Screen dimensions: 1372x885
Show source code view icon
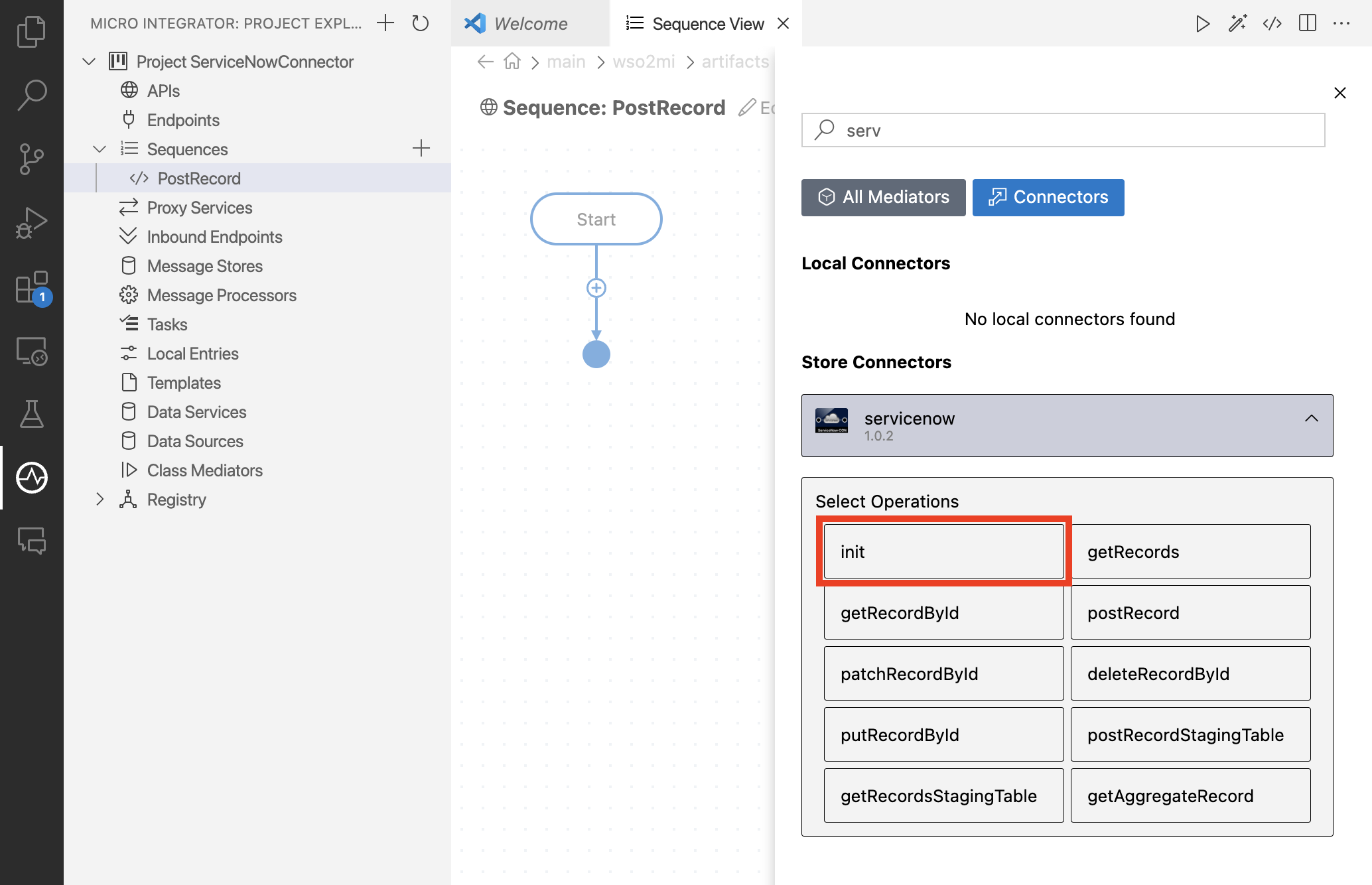1272,24
